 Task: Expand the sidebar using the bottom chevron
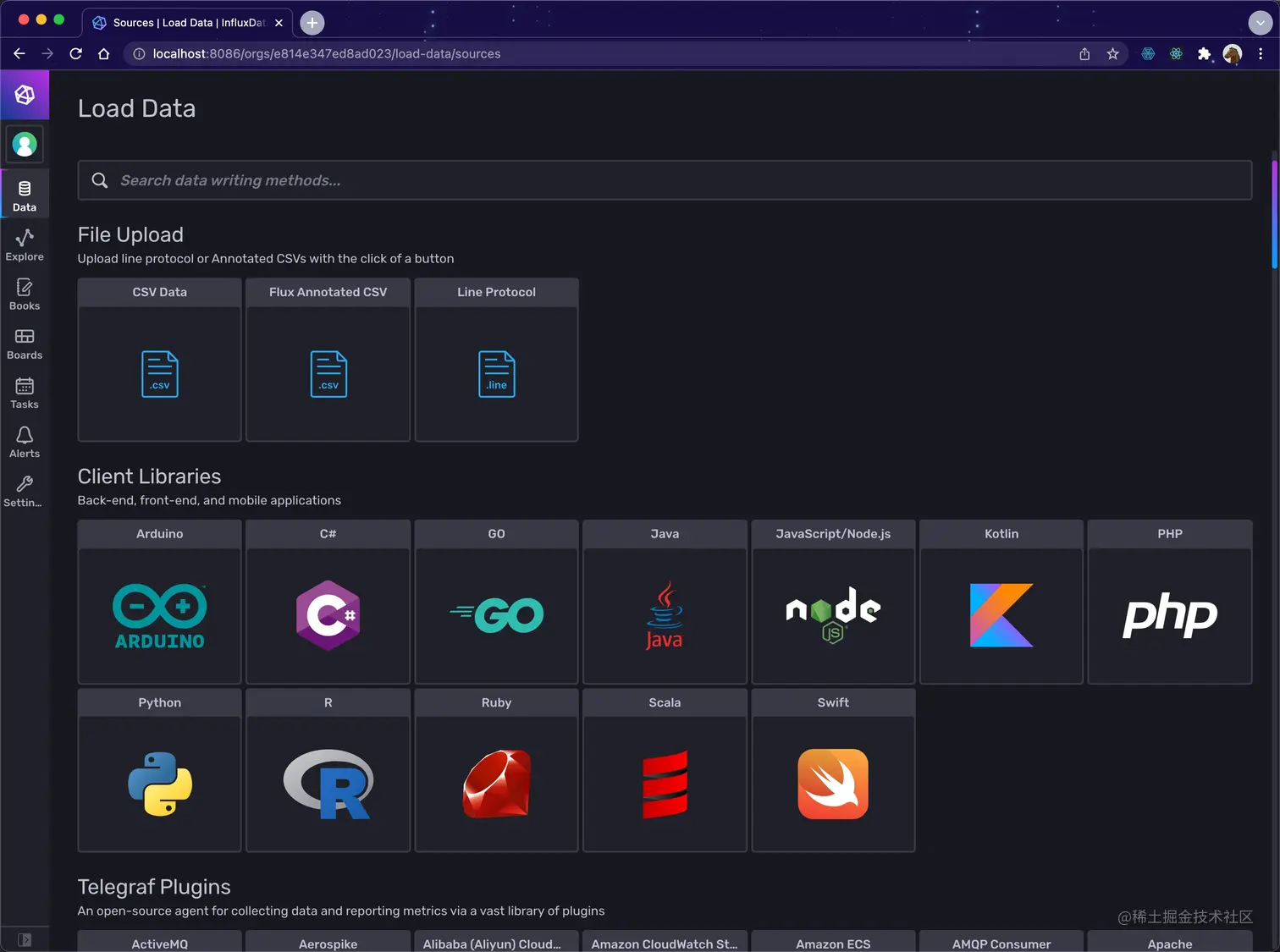click(25, 939)
